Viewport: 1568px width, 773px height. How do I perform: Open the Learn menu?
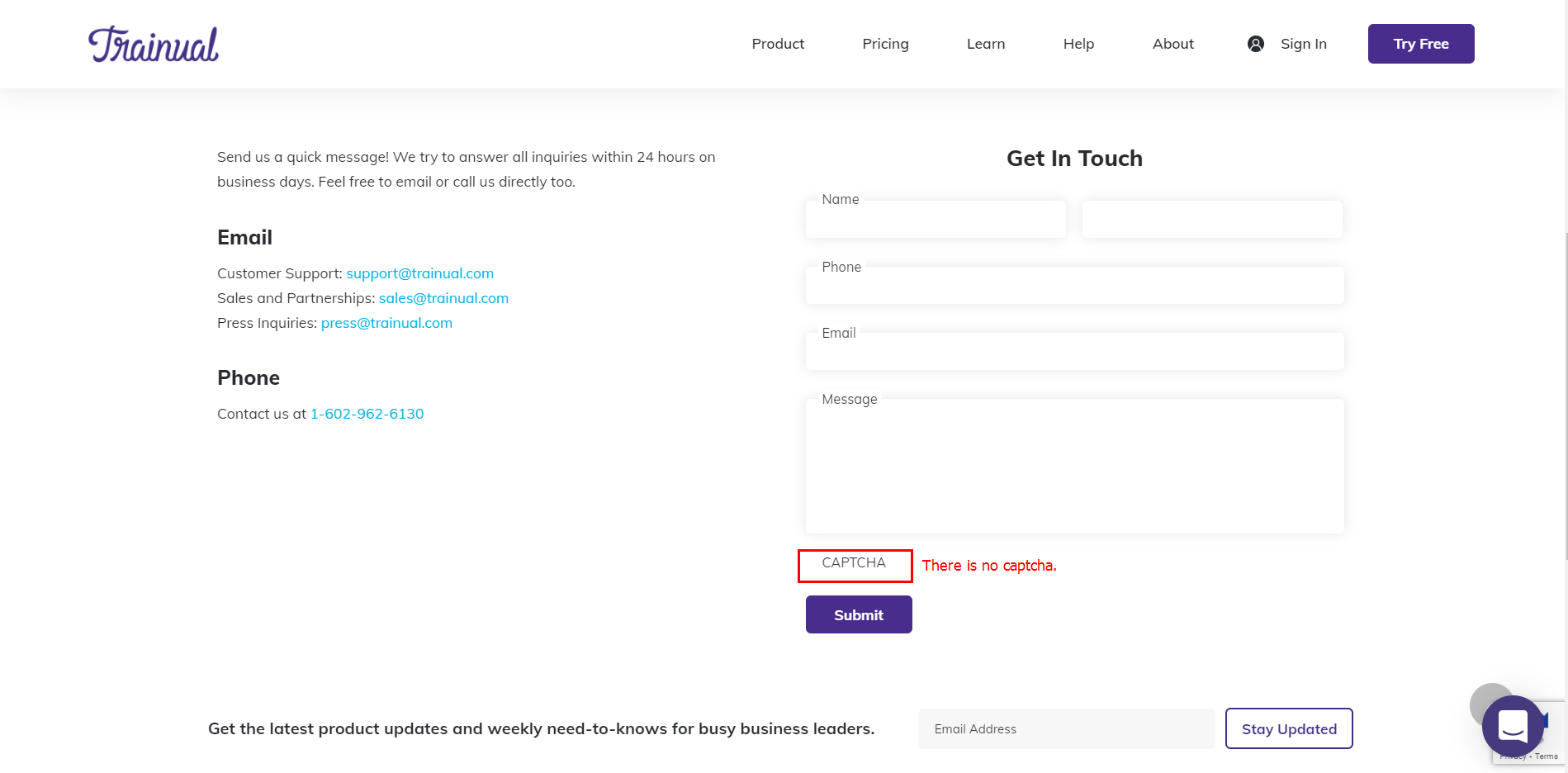coord(986,44)
